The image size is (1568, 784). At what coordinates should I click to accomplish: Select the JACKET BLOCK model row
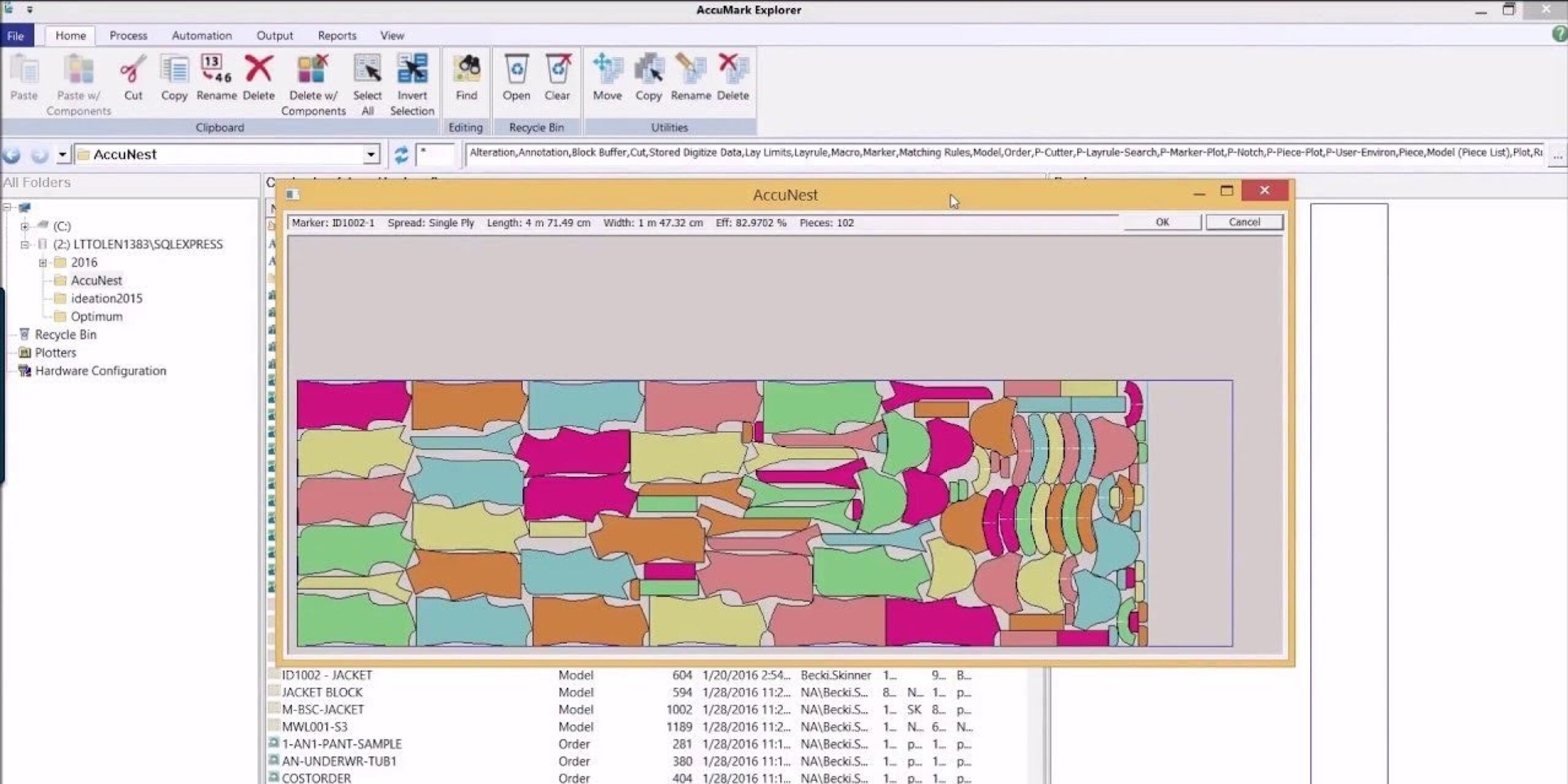[x=322, y=692]
